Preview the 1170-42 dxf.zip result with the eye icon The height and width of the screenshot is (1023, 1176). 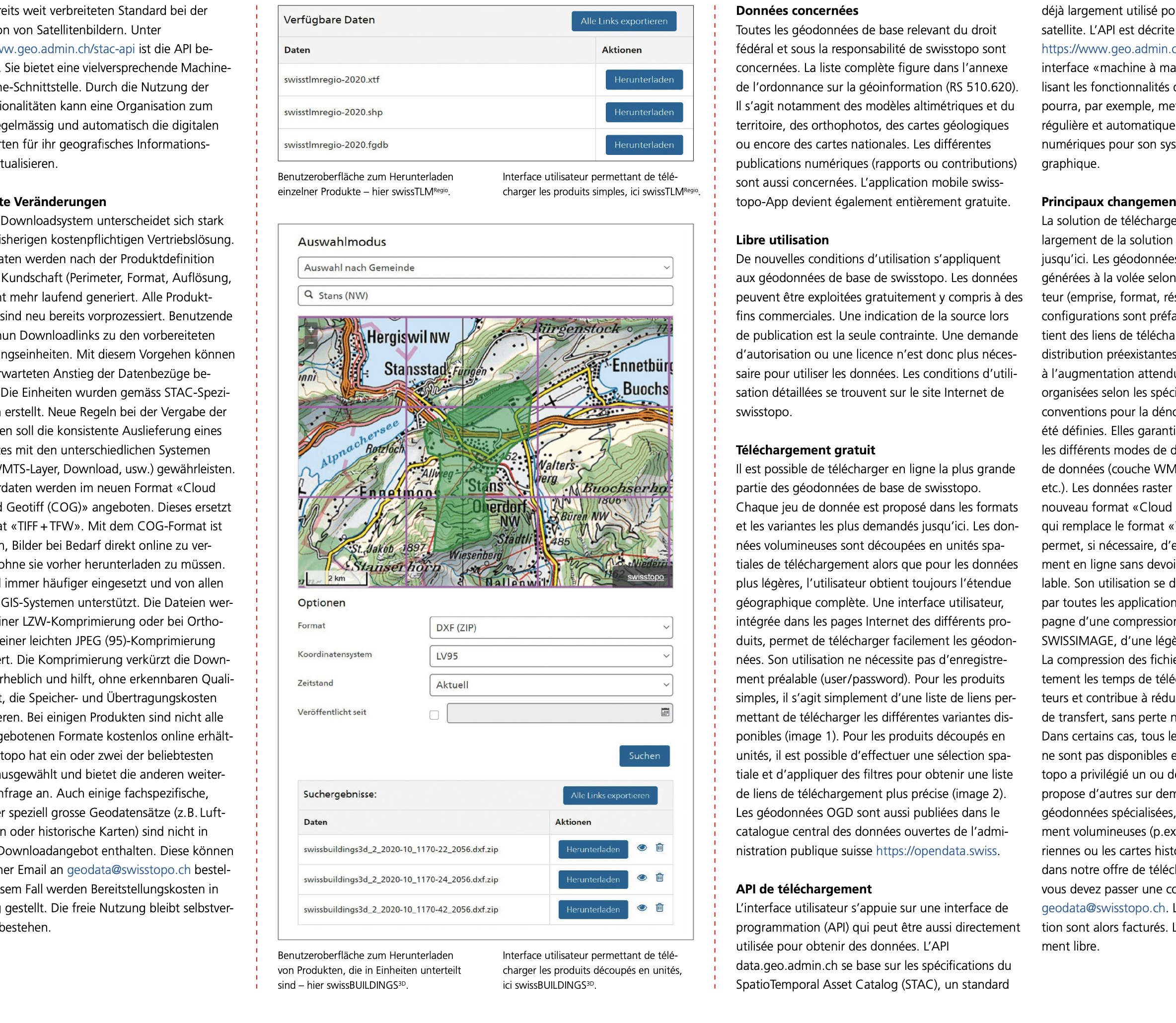click(x=642, y=908)
